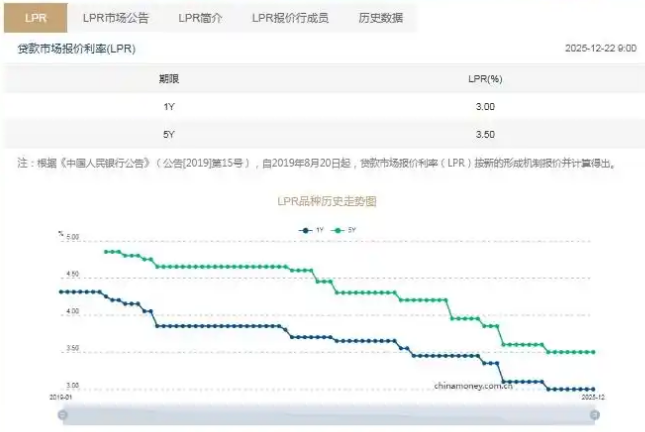Click the LPR(%) column header

point(484,78)
